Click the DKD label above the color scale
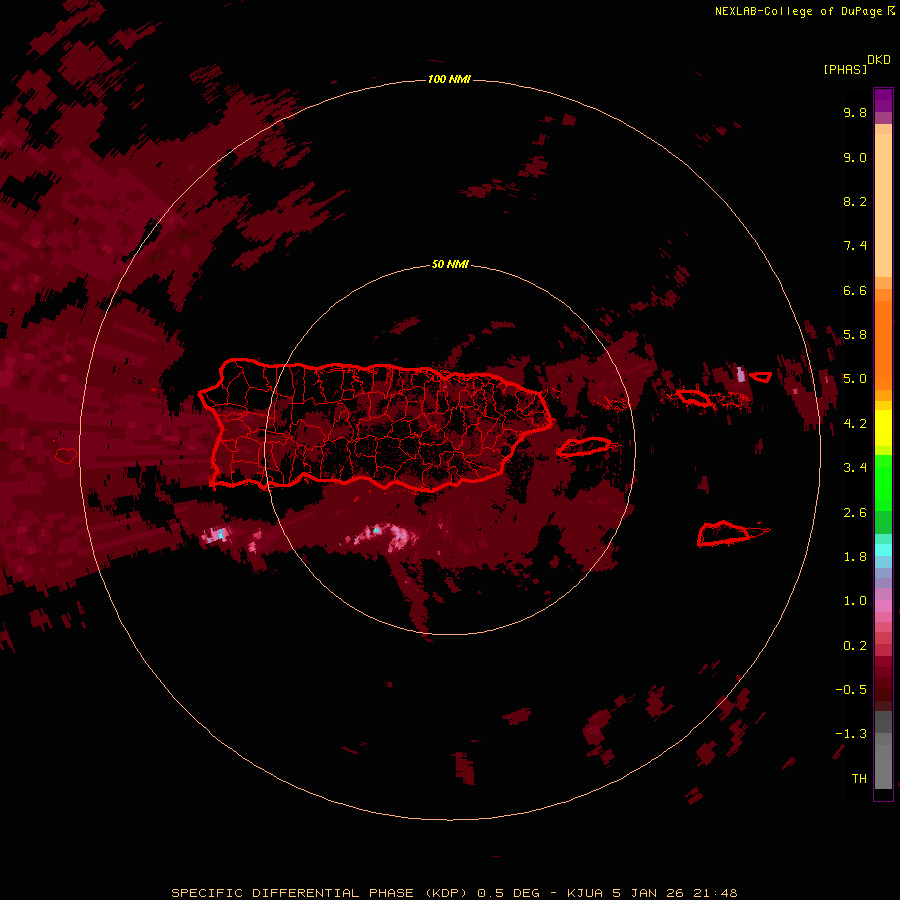Viewport: 900px width, 900px height. [x=879, y=60]
